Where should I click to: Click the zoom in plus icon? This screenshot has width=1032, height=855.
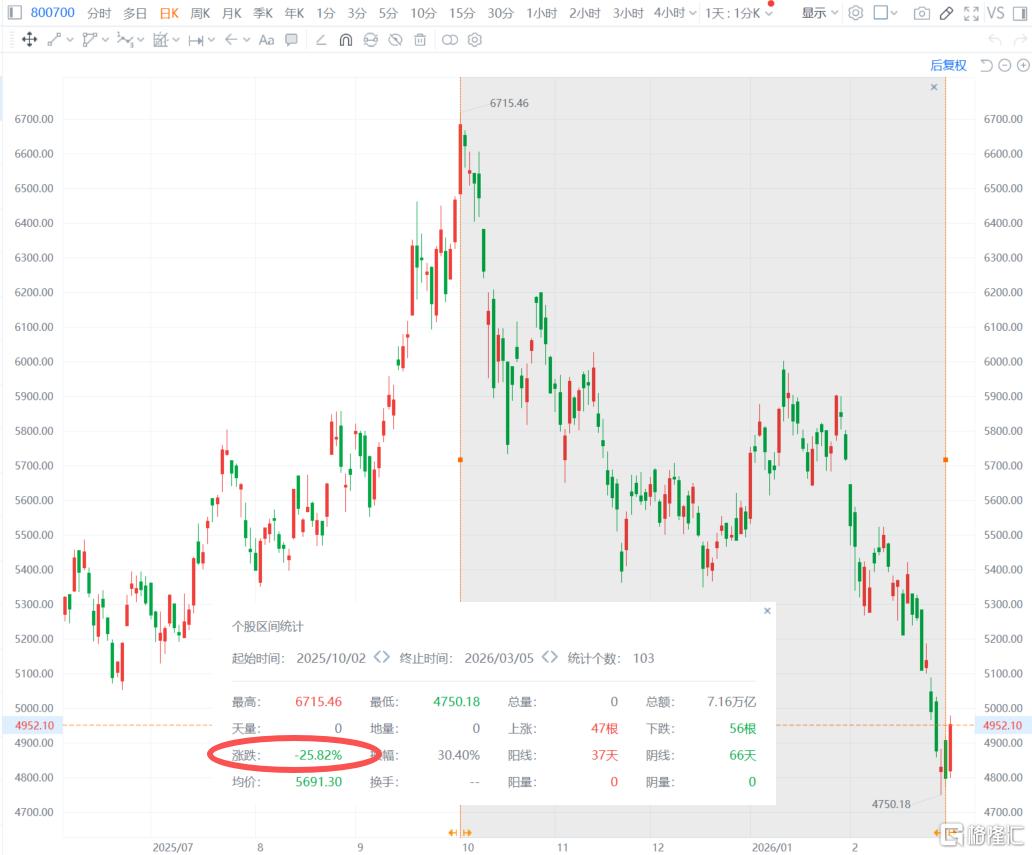click(x=1023, y=65)
